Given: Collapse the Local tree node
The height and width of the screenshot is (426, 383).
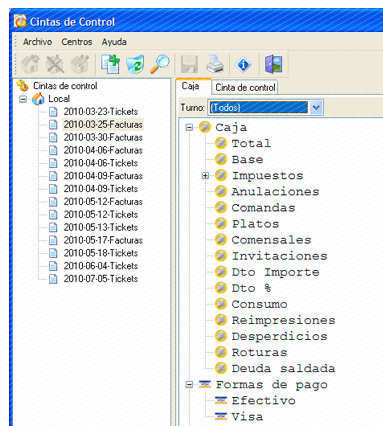Looking at the screenshot, I should (x=23, y=99).
